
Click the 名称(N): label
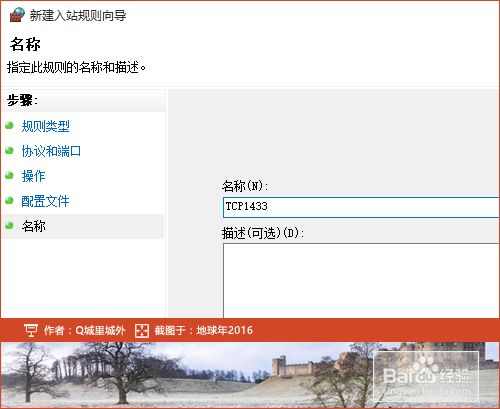point(245,186)
